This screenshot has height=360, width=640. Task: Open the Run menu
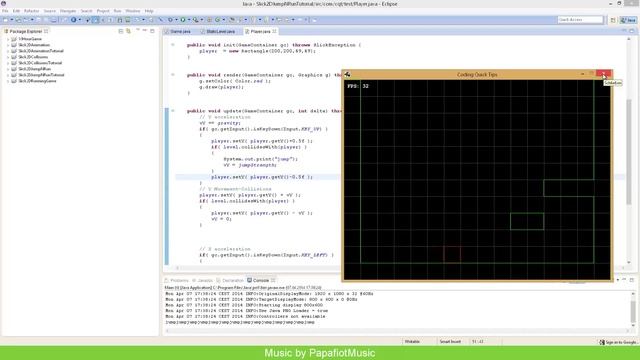pos(117,11)
